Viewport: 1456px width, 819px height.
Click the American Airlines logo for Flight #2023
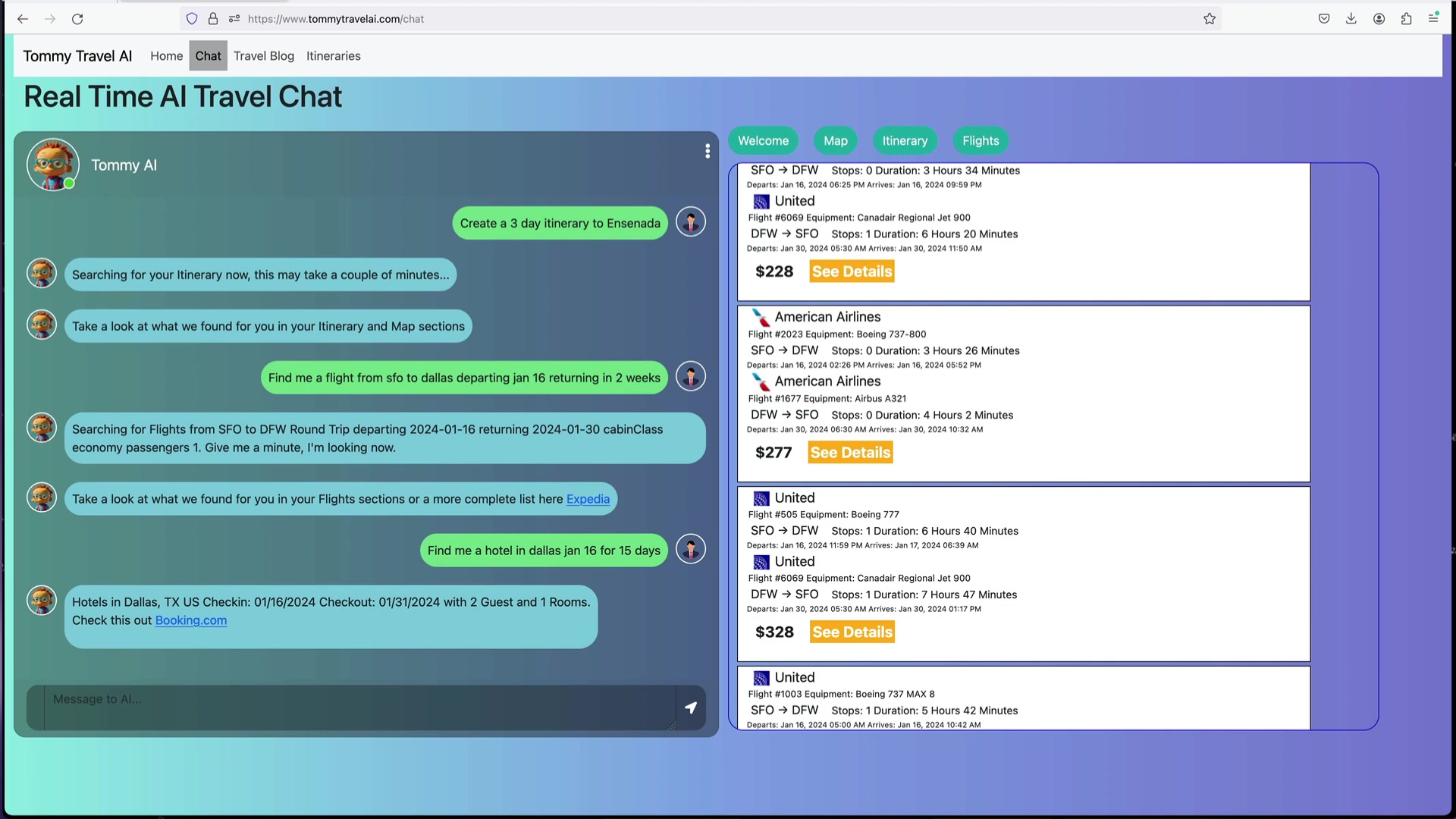761,317
